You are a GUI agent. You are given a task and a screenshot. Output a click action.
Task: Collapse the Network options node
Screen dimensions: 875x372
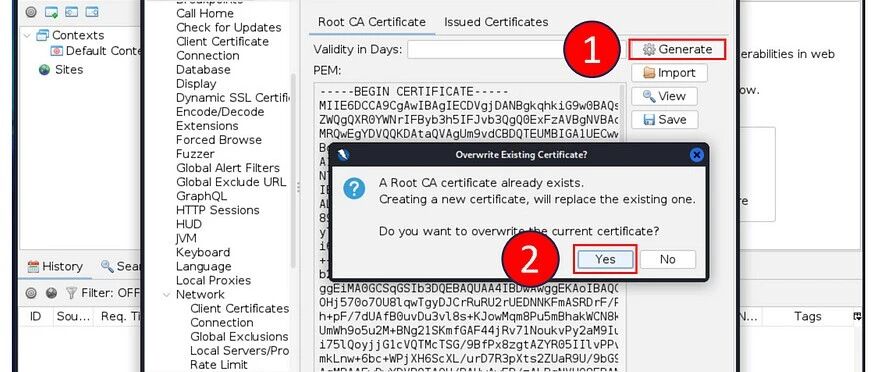pyautogui.click(x=167, y=294)
